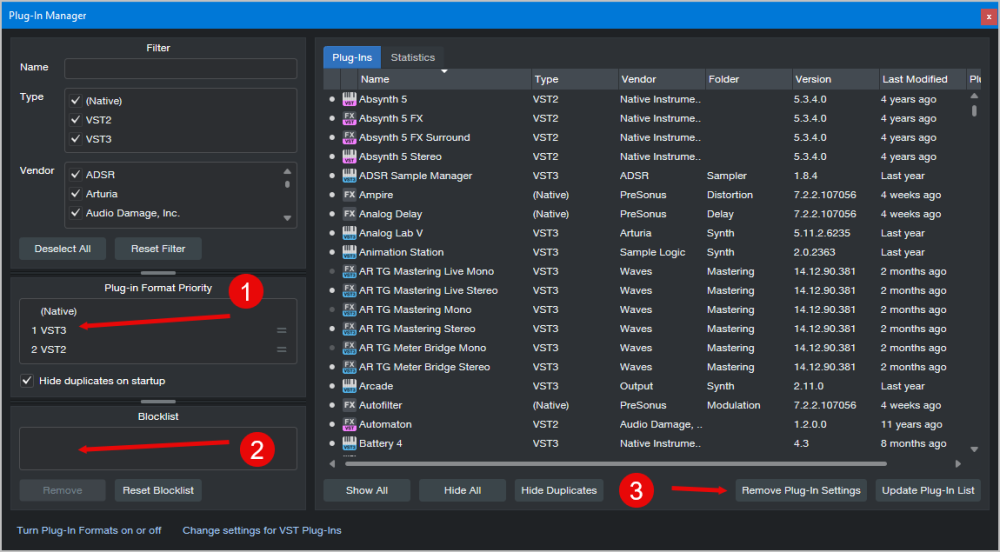
Task: Click the Remove Plug-In Settings button
Action: (x=801, y=490)
